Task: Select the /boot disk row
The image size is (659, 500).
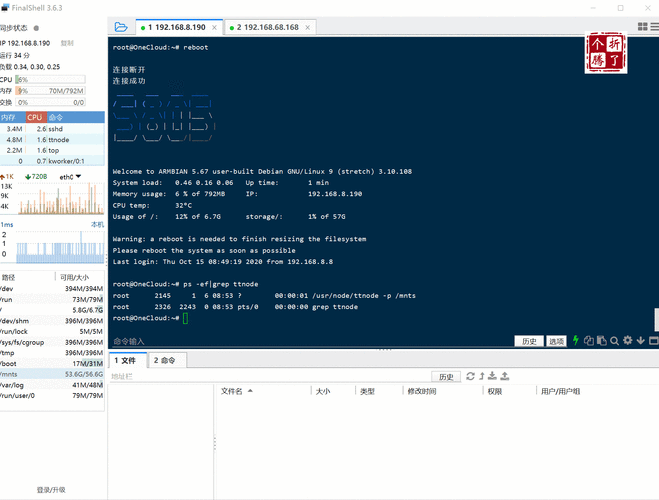Action: coord(52,363)
